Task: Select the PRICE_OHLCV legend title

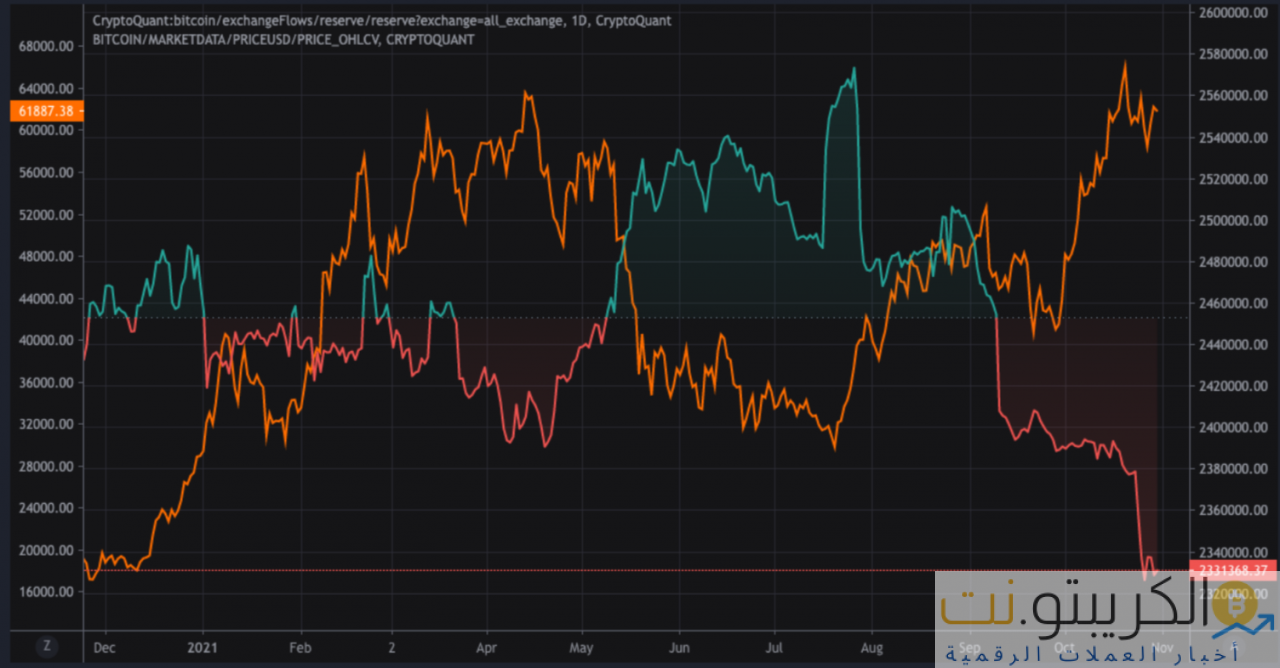Action: pos(283,39)
